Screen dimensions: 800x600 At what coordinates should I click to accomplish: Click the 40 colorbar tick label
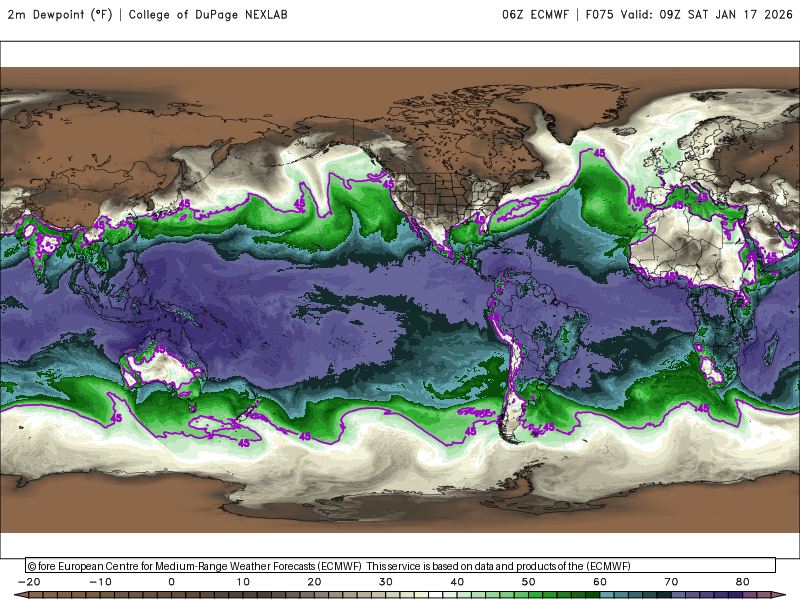pyautogui.click(x=457, y=582)
